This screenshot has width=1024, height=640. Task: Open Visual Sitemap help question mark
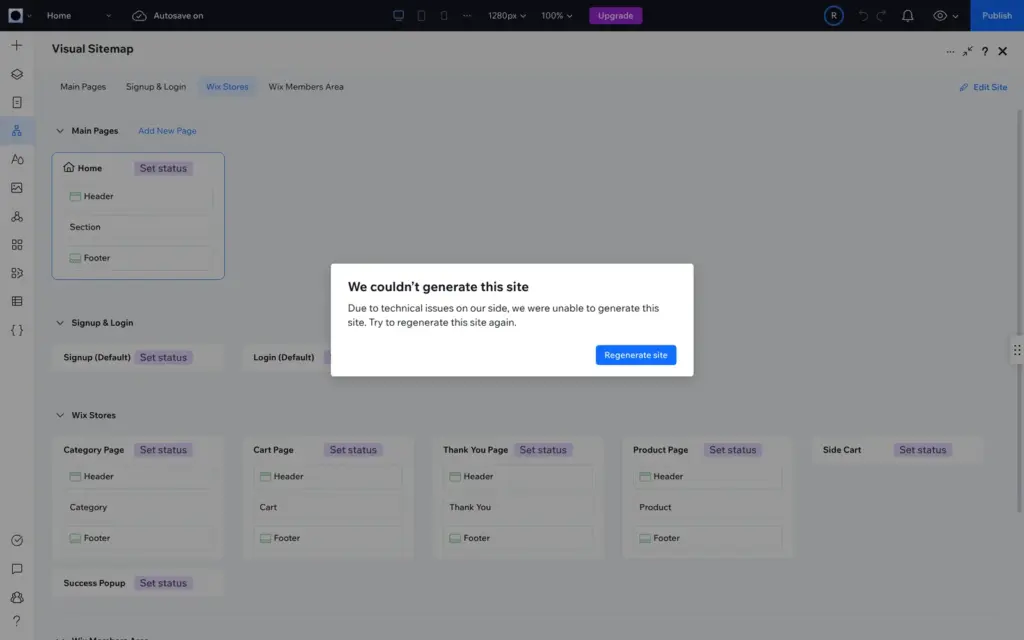985,52
